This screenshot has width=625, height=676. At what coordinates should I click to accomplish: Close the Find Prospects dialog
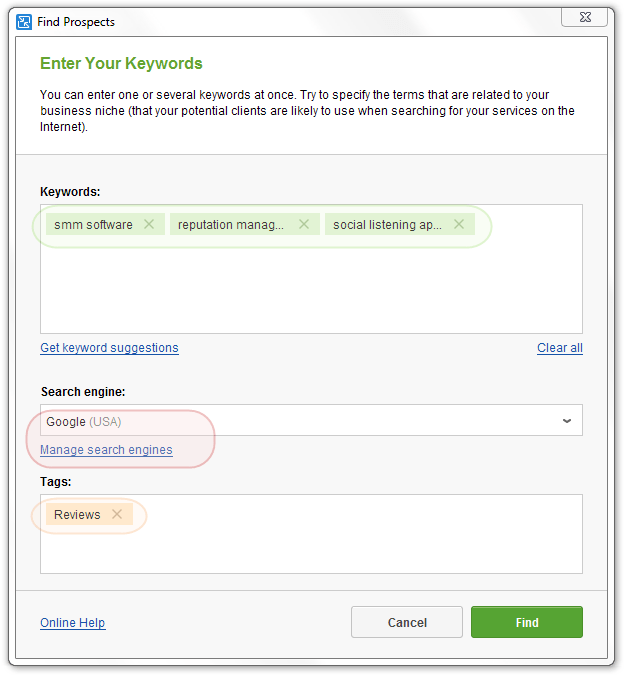click(x=585, y=17)
